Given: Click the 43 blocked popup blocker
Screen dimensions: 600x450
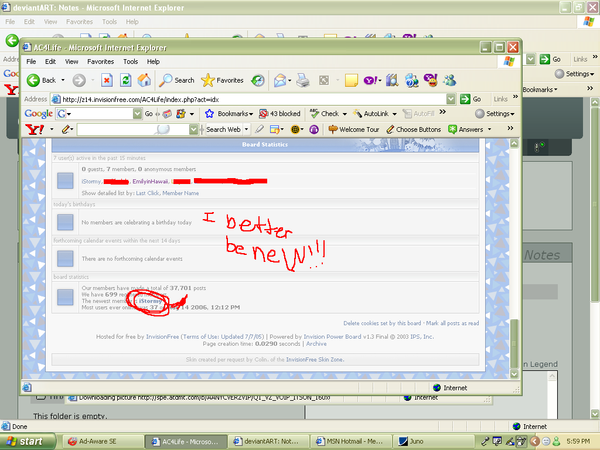Looking at the screenshot, I should click(280, 114).
